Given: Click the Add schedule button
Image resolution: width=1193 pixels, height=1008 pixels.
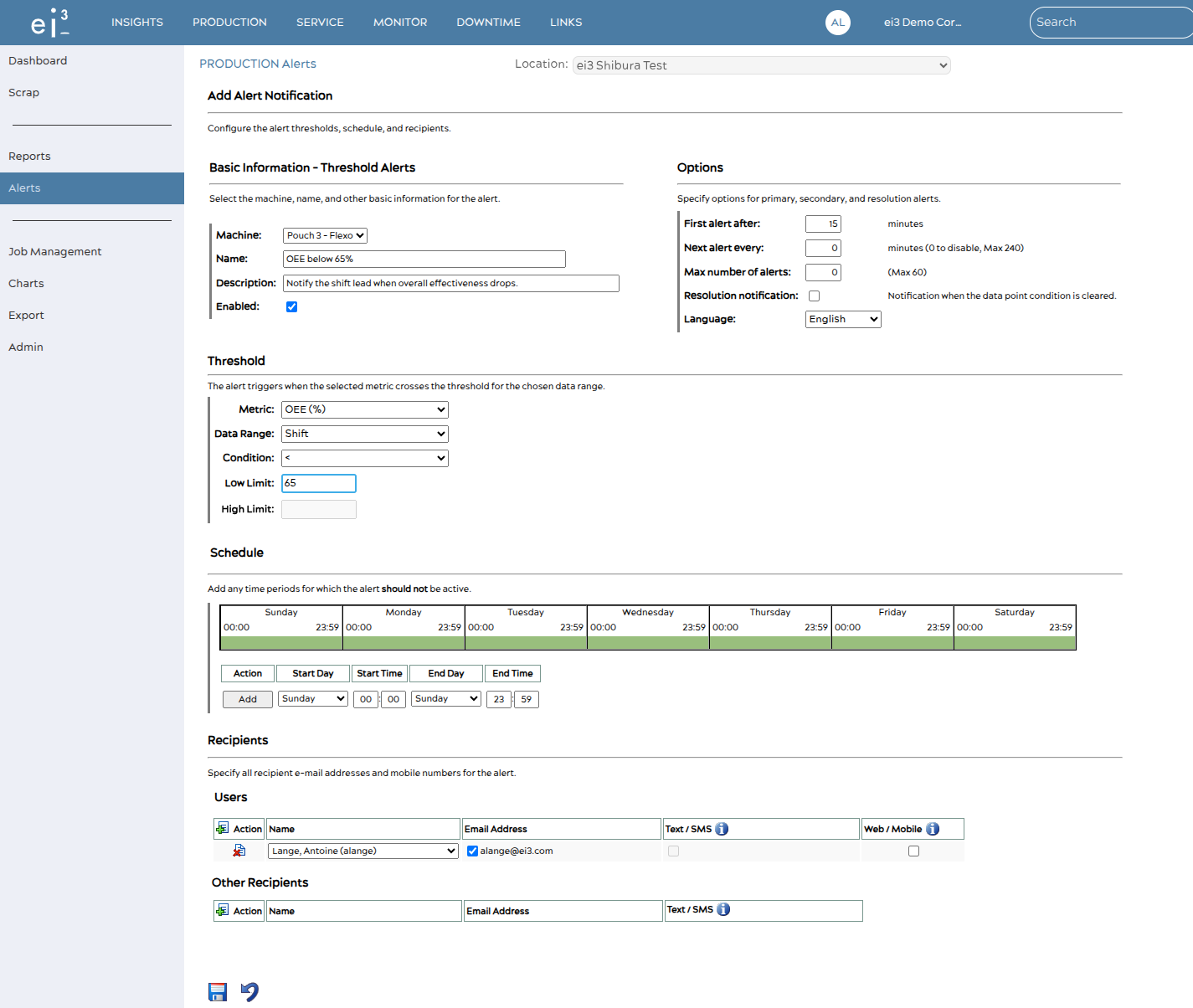Looking at the screenshot, I should point(248,699).
